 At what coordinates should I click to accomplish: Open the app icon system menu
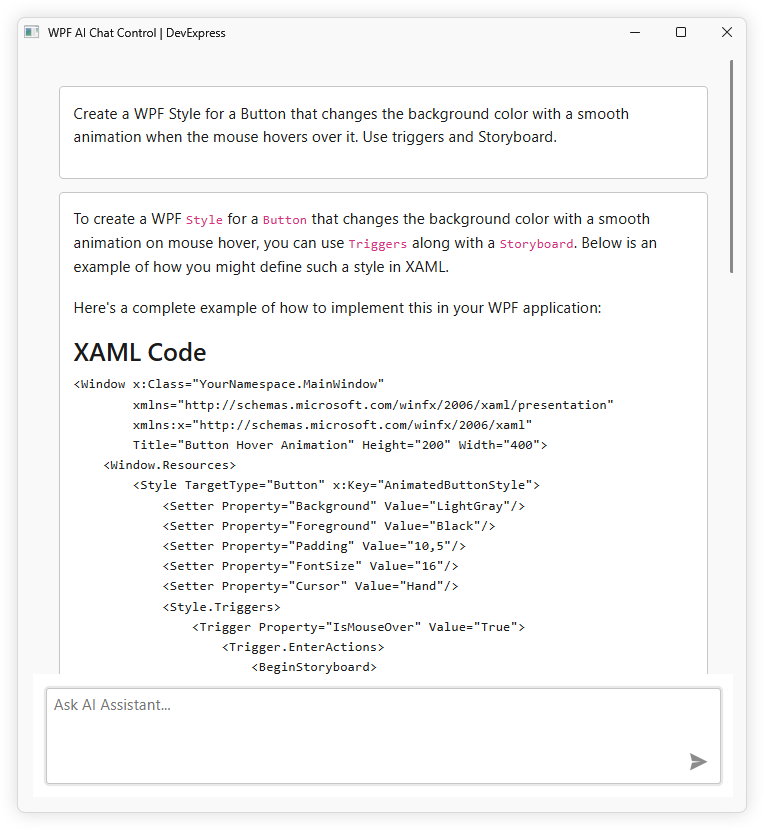click(32, 33)
